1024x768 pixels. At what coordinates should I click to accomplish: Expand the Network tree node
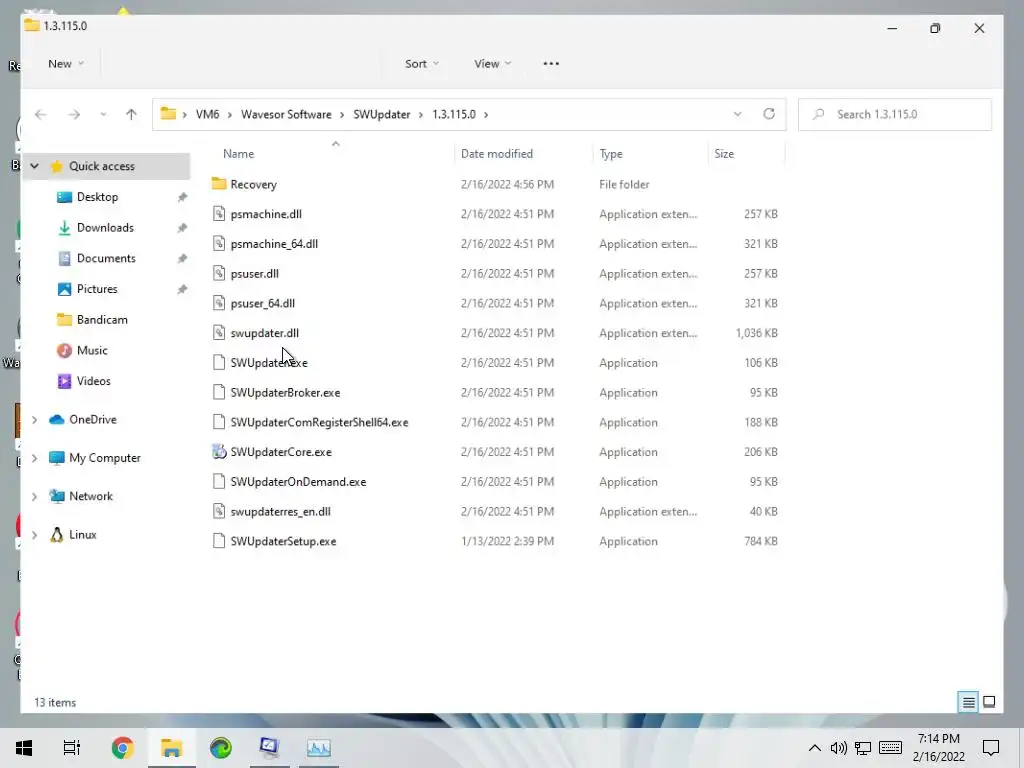pos(35,496)
